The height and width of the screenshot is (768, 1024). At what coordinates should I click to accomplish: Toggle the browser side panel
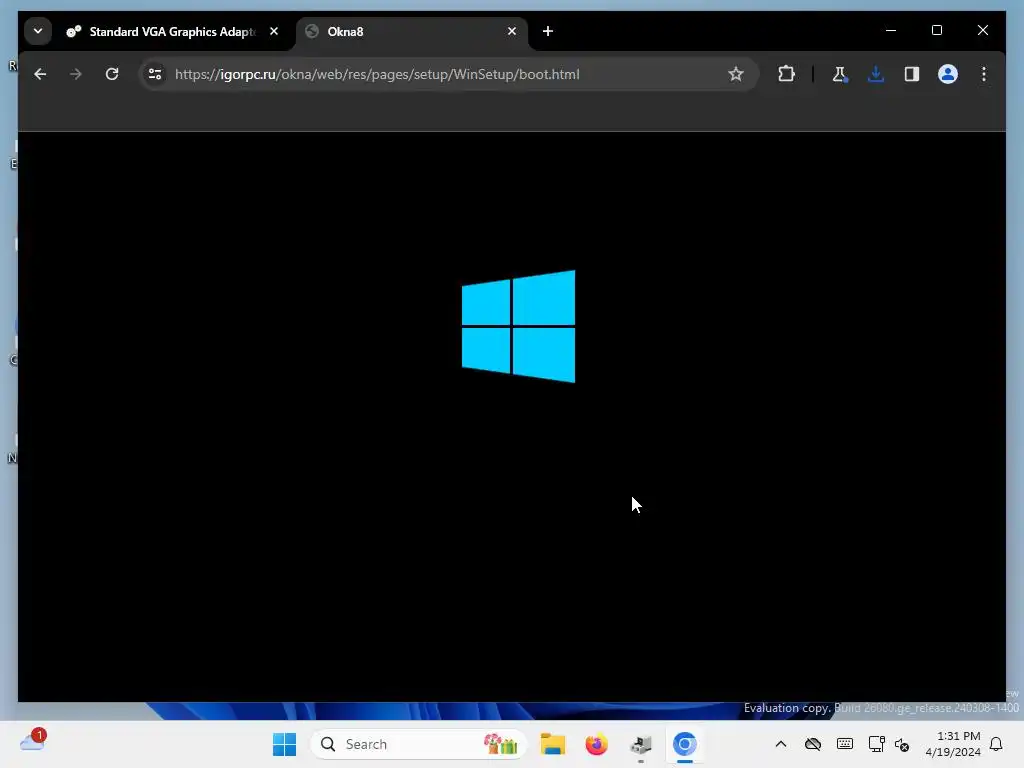[912, 74]
